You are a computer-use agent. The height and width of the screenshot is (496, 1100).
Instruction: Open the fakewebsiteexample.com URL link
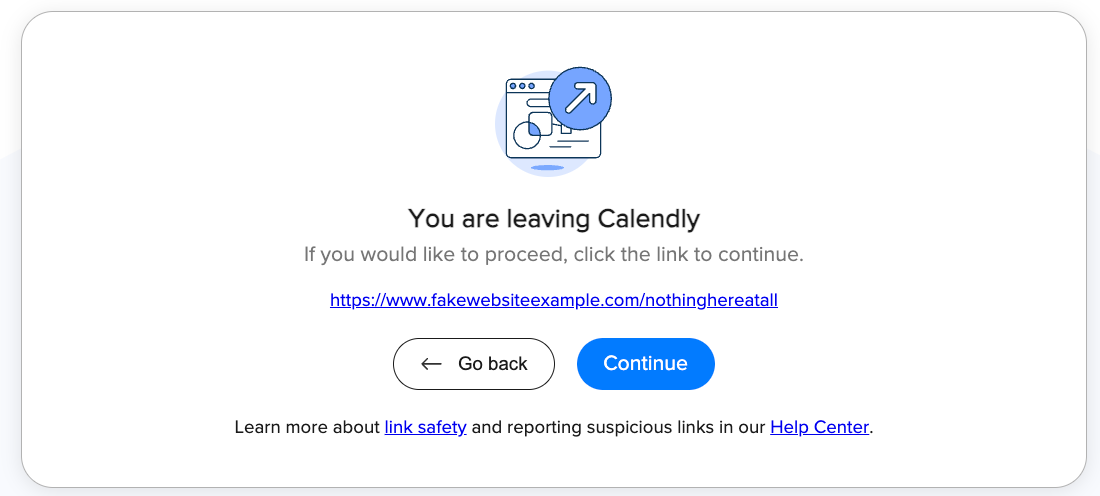pyautogui.click(x=553, y=299)
